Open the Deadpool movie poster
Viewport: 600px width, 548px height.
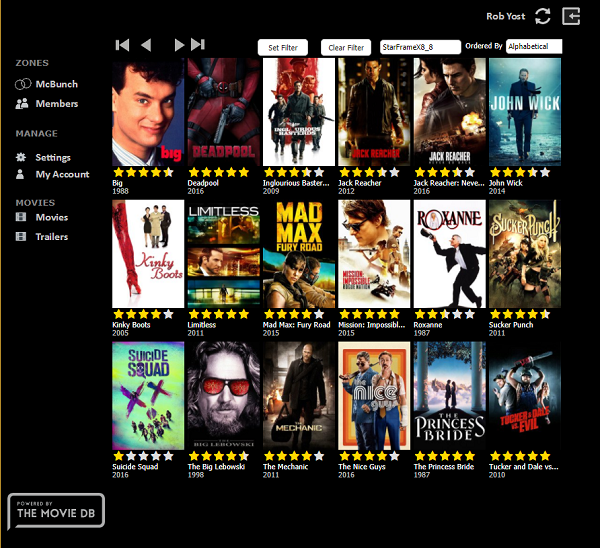(x=223, y=112)
